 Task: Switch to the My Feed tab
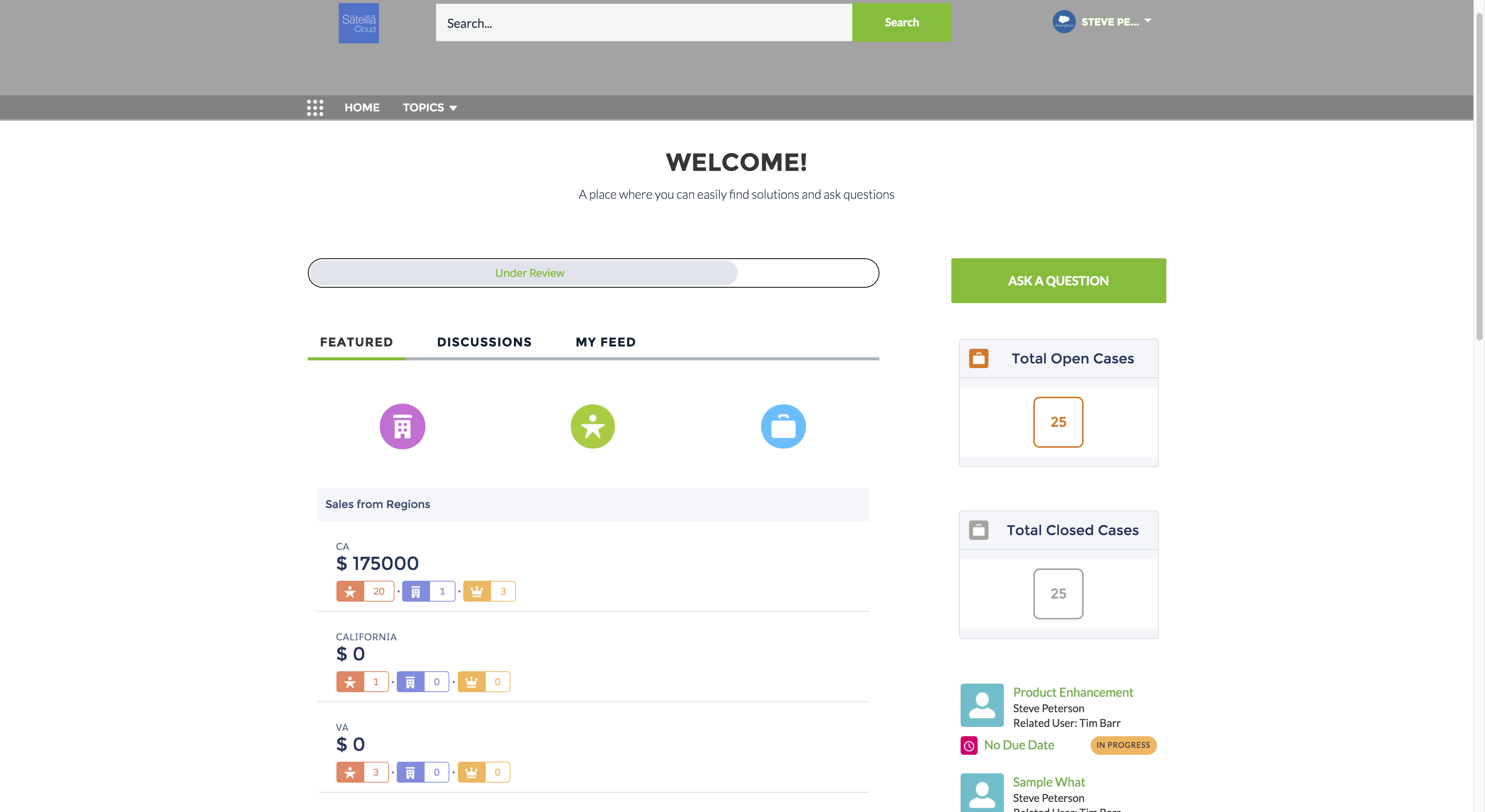pos(605,342)
